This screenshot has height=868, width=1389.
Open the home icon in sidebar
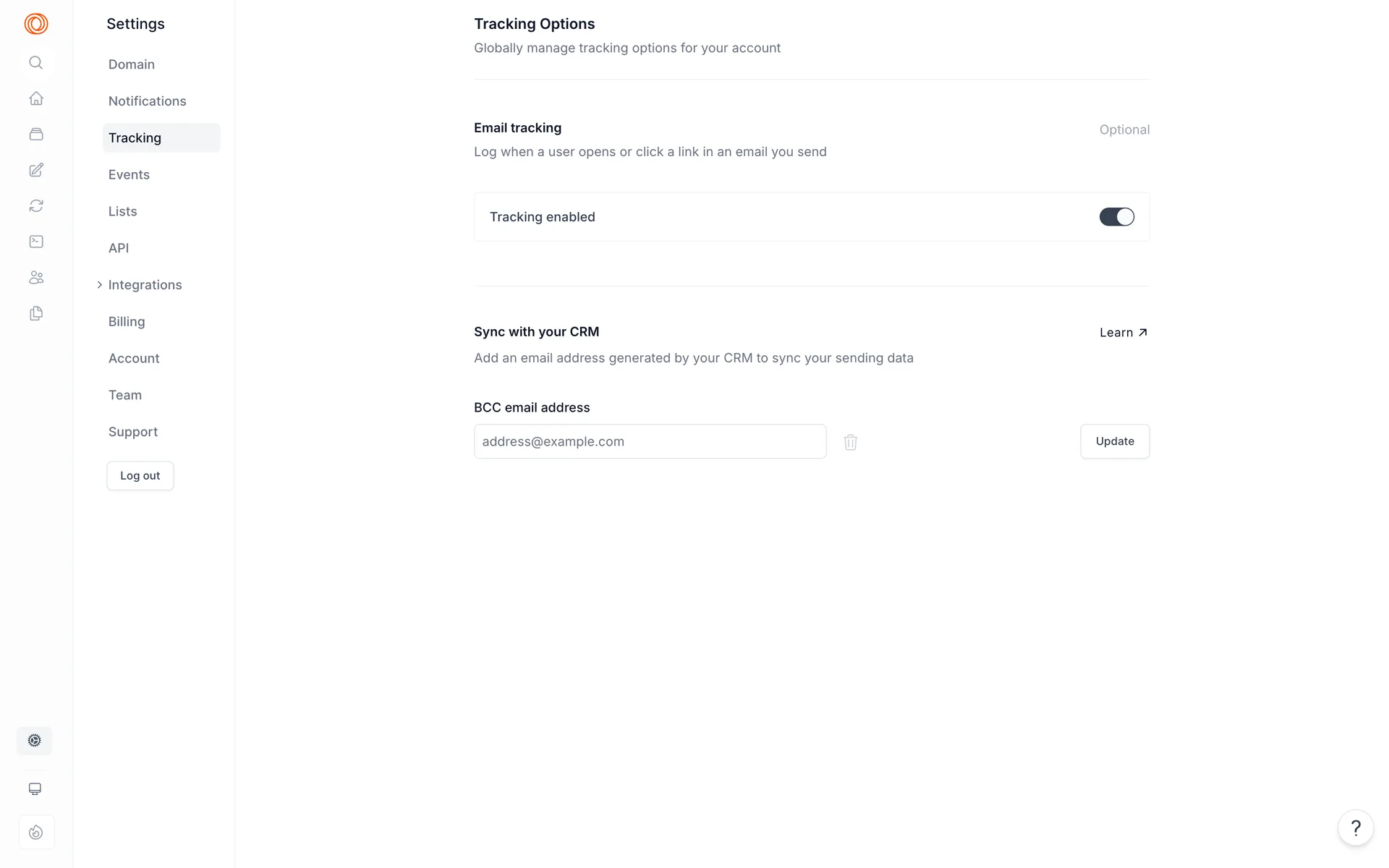36,98
